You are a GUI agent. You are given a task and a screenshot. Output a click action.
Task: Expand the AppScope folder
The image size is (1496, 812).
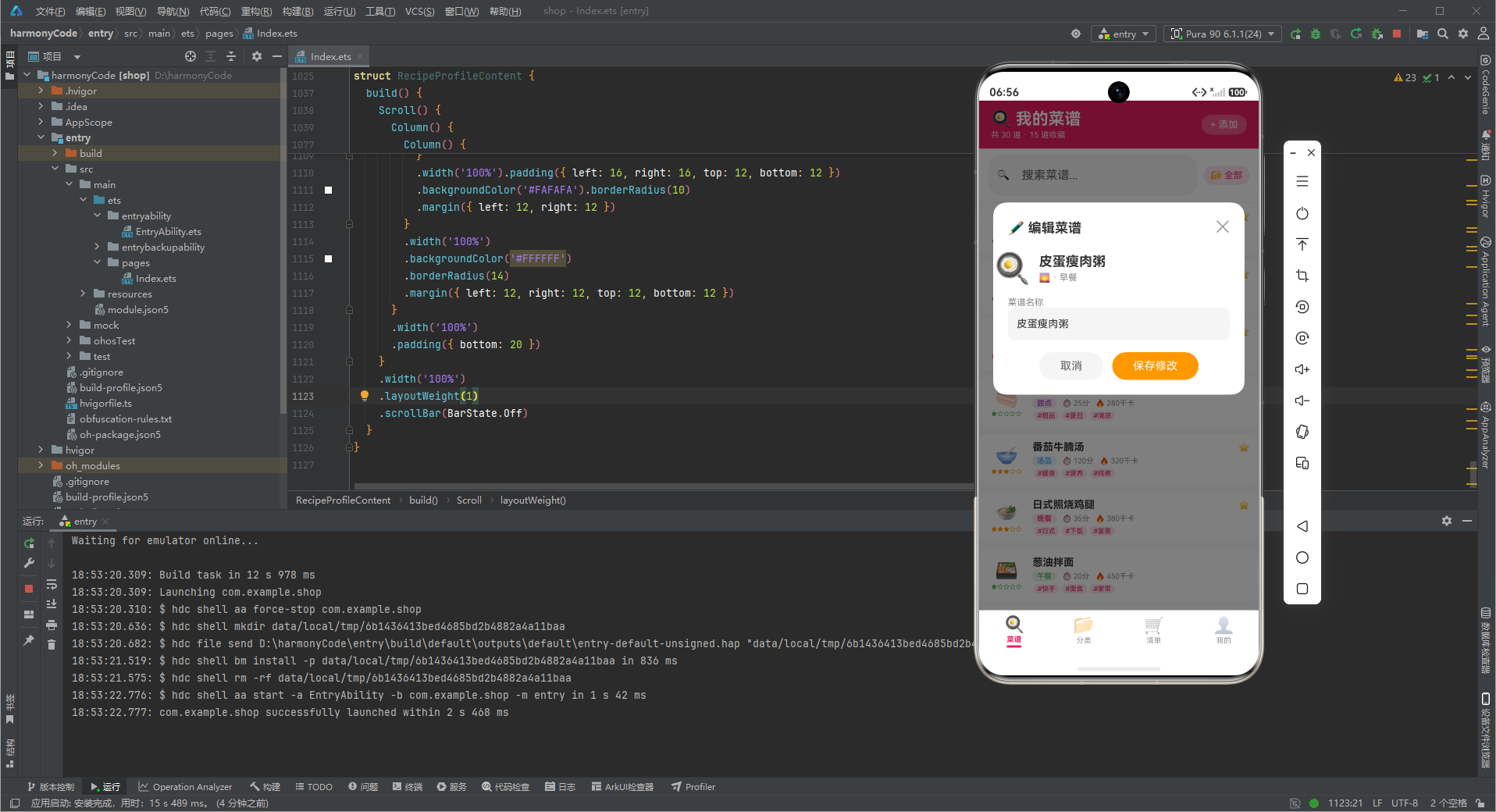41,122
